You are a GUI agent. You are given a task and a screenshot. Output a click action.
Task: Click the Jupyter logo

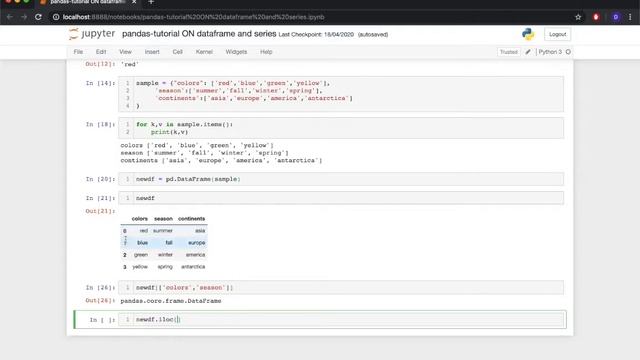(92, 33)
